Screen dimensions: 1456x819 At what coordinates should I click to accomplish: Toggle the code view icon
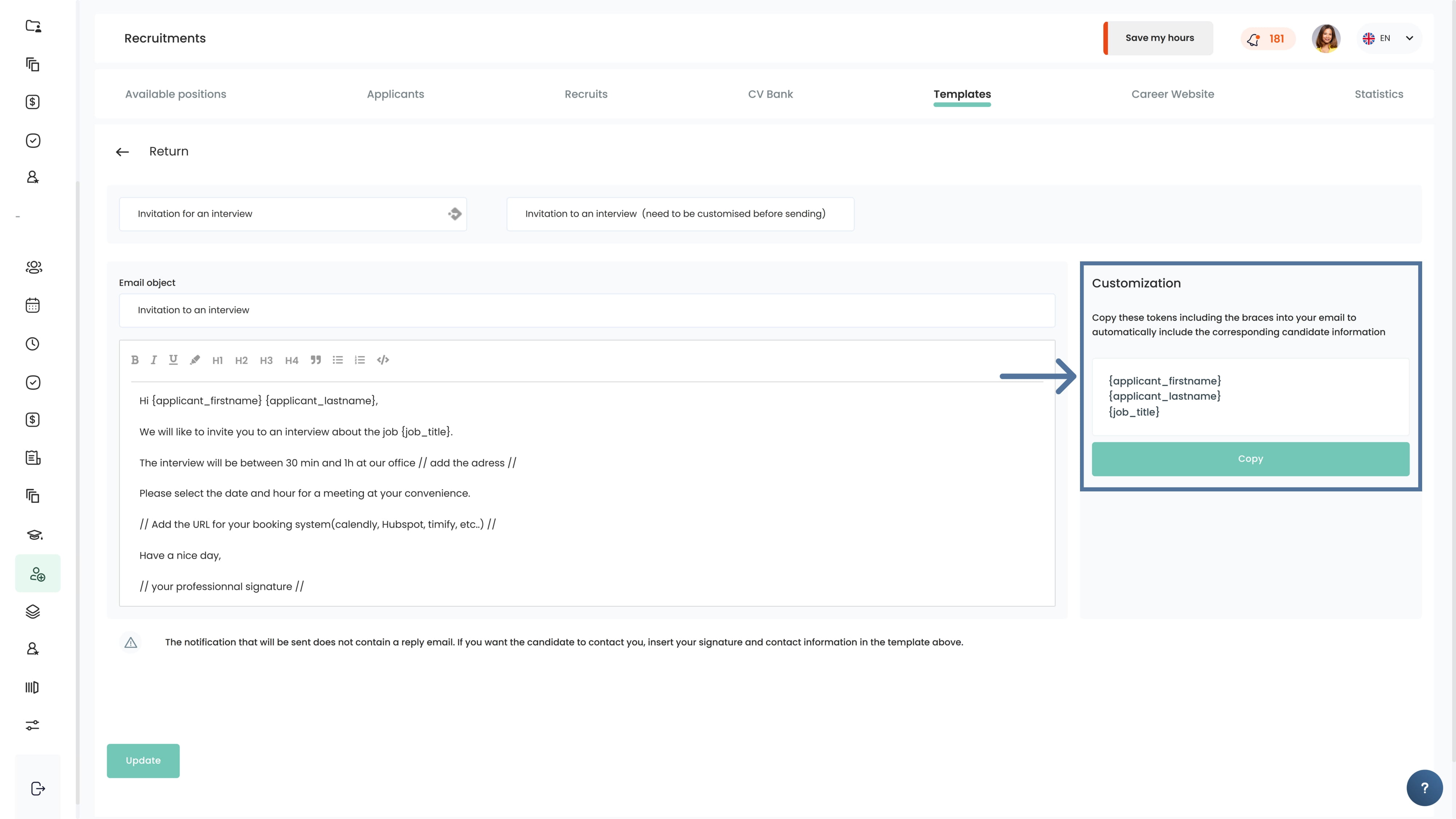pyautogui.click(x=383, y=360)
